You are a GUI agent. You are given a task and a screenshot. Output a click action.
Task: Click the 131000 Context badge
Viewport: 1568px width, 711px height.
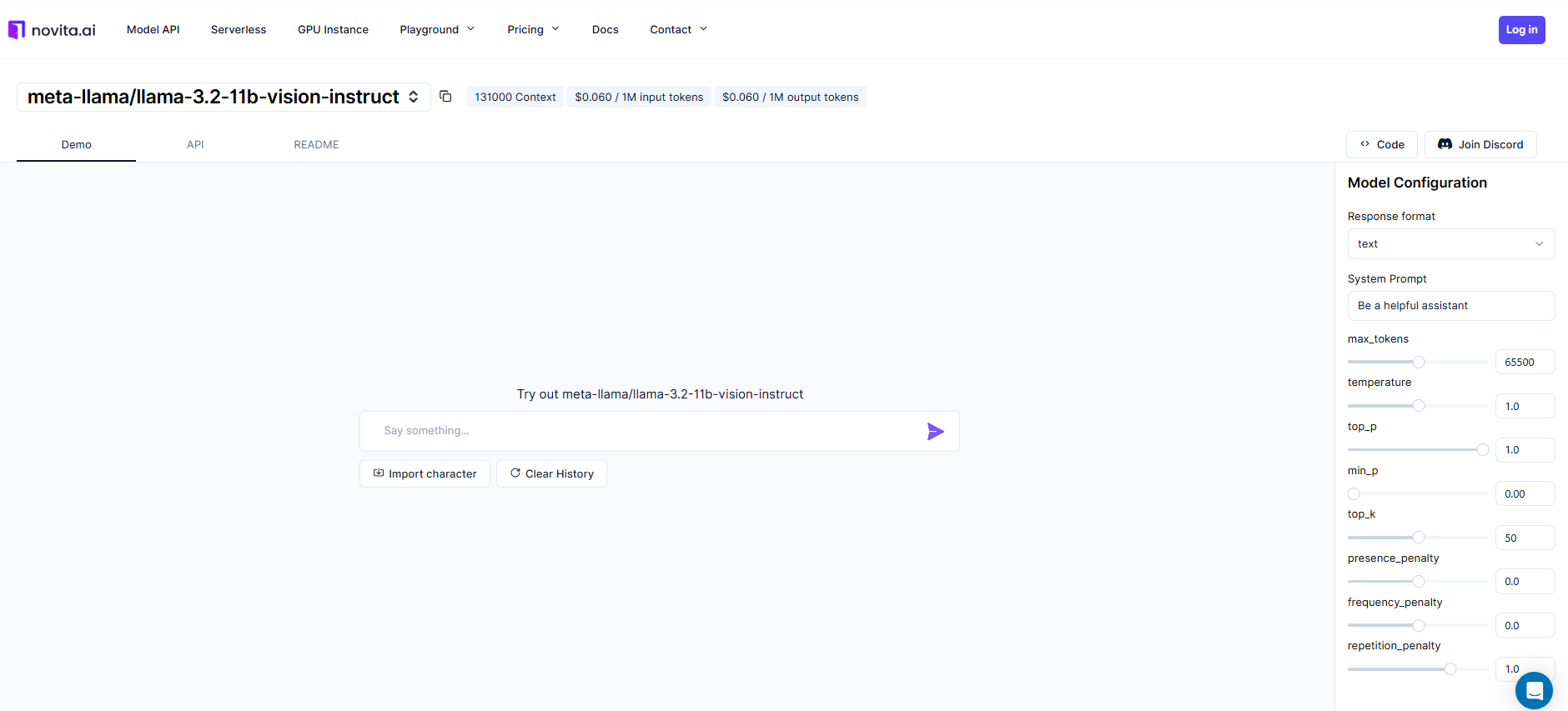point(515,97)
